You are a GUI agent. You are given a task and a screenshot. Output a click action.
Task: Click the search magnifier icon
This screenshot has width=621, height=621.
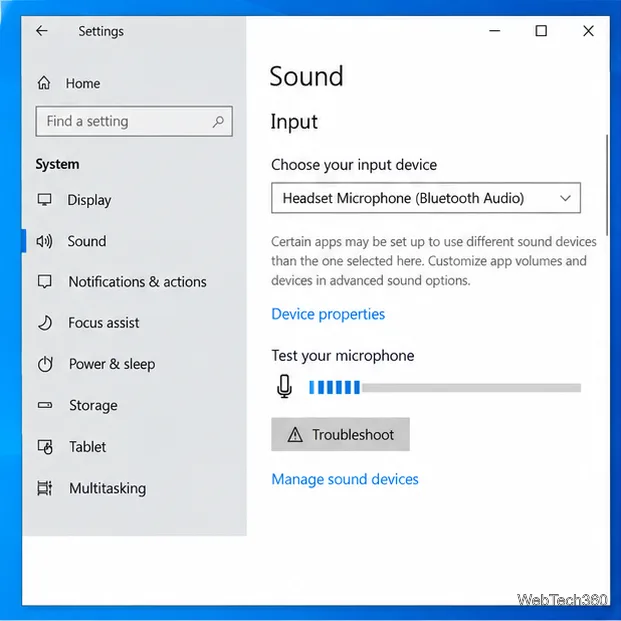coord(218,122)
